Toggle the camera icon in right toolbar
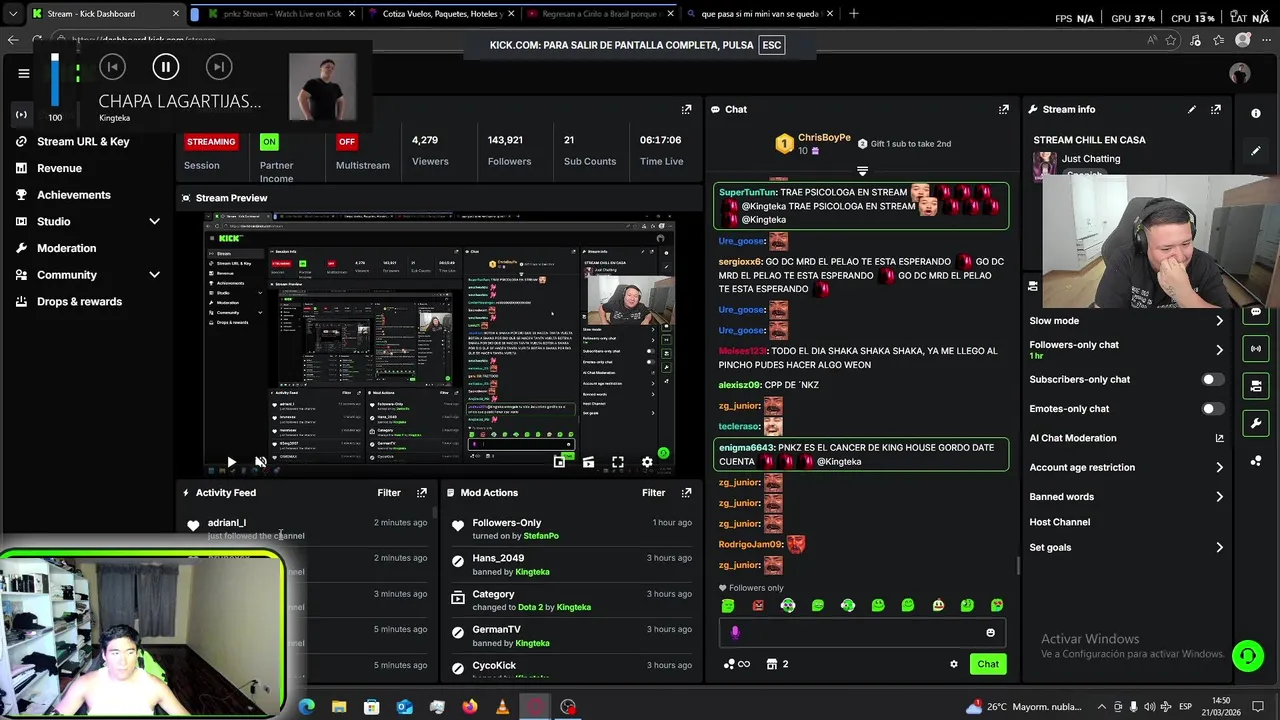 pos(1256,386)
